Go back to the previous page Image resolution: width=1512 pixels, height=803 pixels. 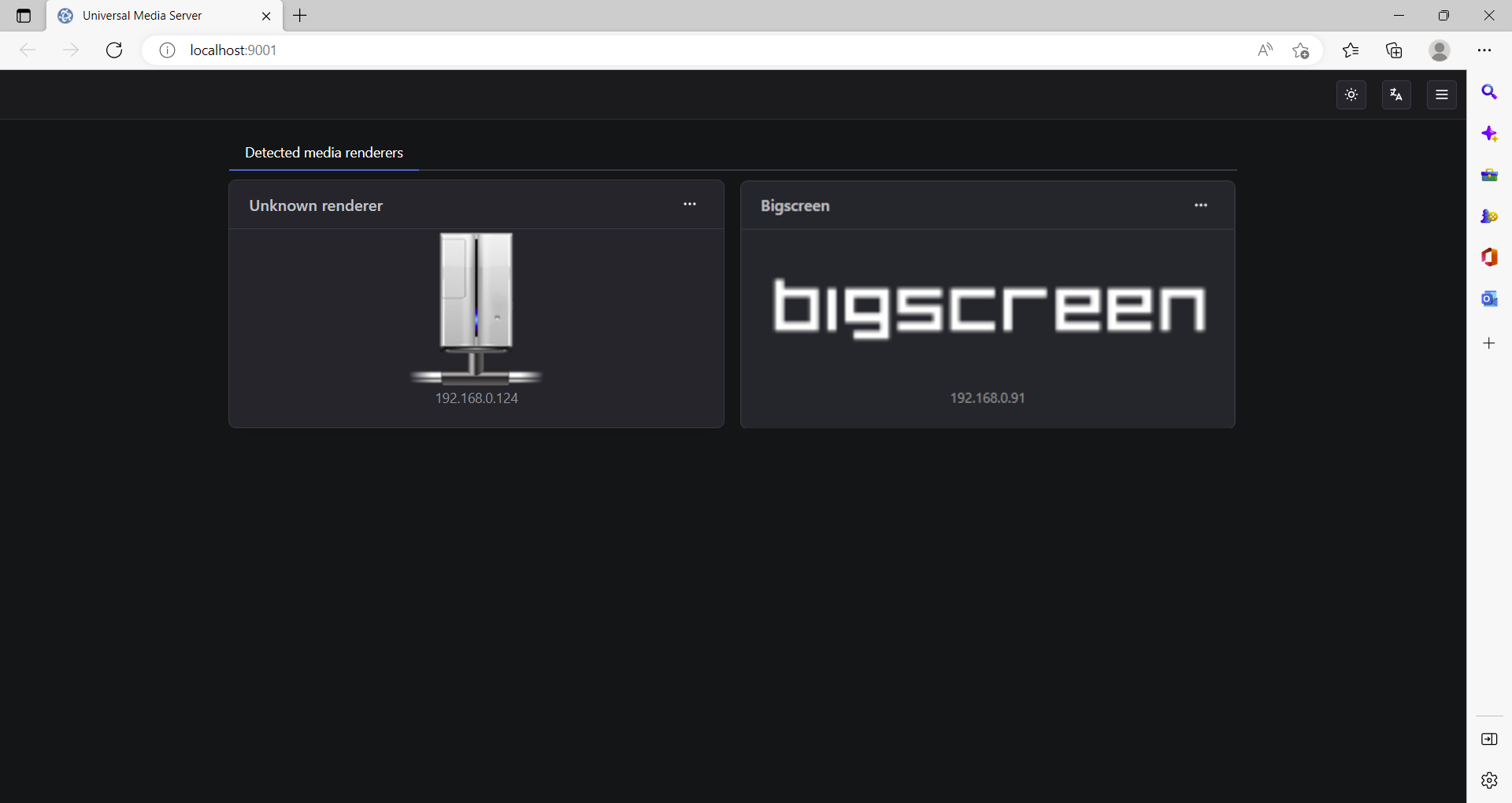(28, 50)
